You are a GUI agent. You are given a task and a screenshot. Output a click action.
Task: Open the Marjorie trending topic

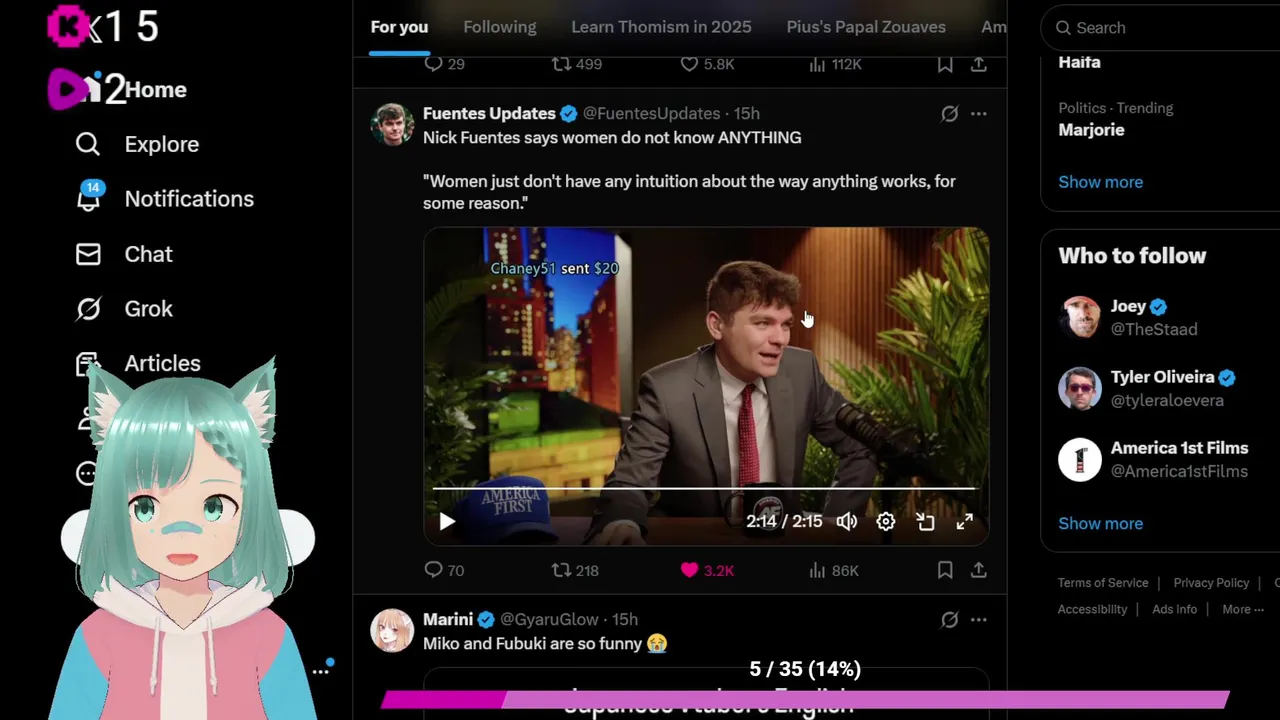point(1092,130)
